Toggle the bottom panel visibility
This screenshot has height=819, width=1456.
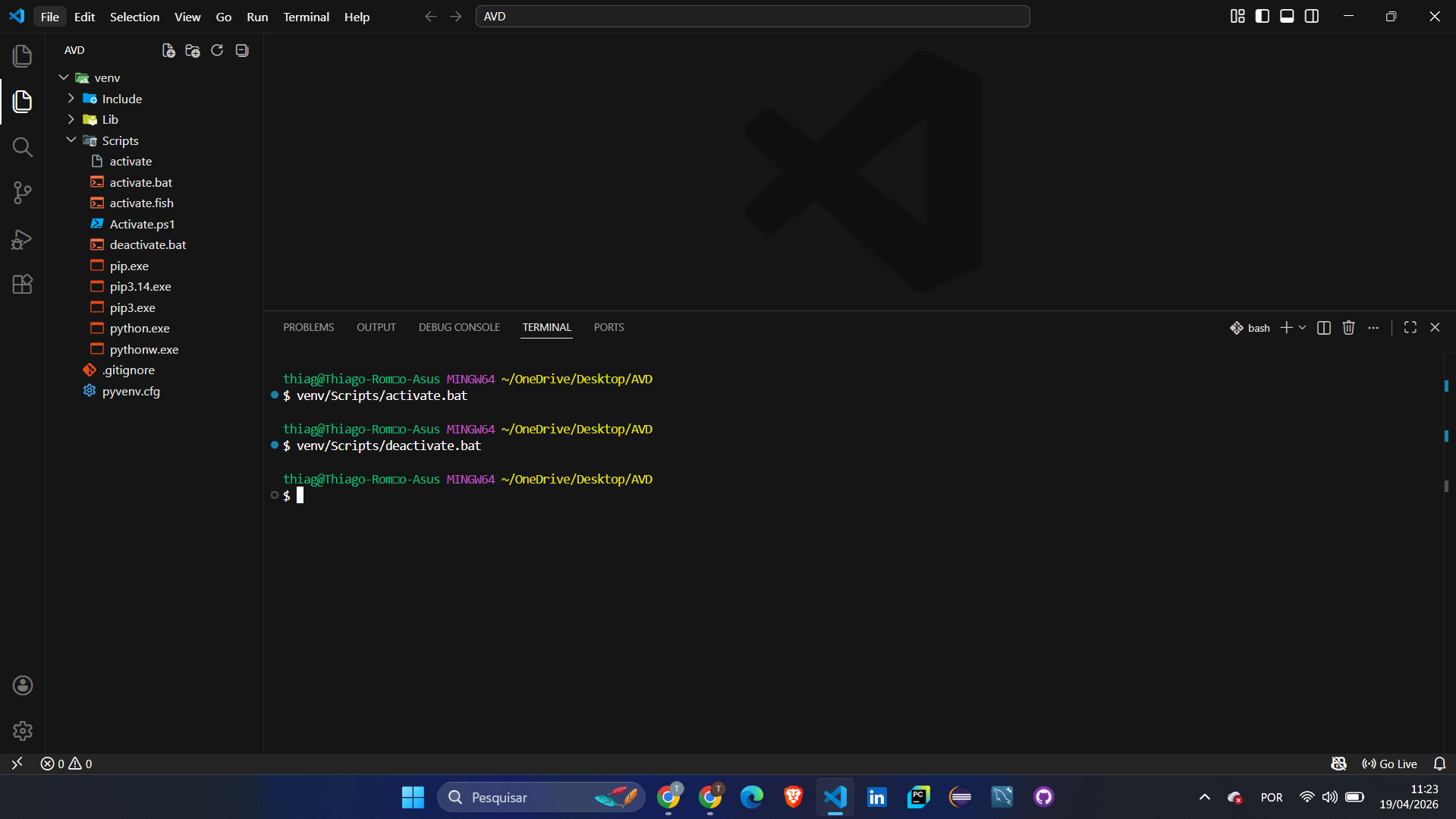pos(1287,17)
